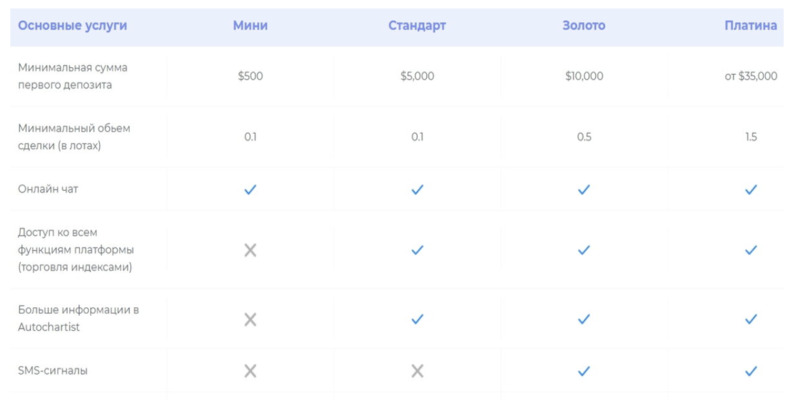Click the $5,000 deposit value for Стандарт
Viewport: 800px width, 400px height.
pyautogui.click(x=417, y=76)
